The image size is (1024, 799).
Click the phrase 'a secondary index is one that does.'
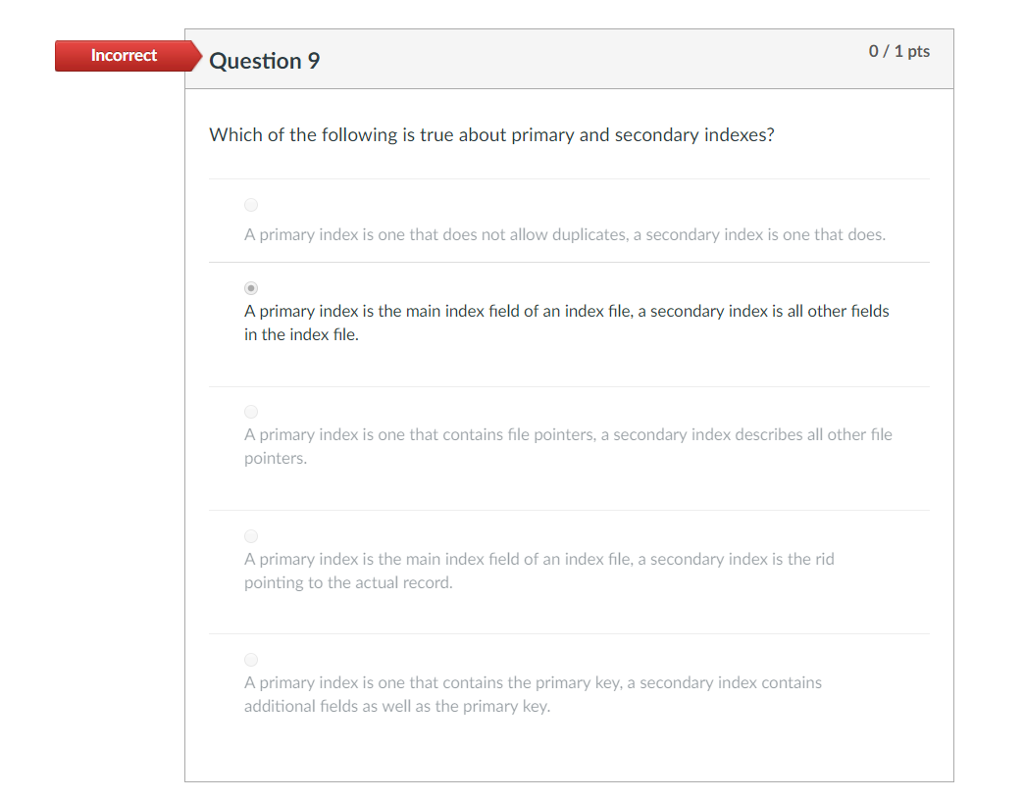(x=760, y=235)
